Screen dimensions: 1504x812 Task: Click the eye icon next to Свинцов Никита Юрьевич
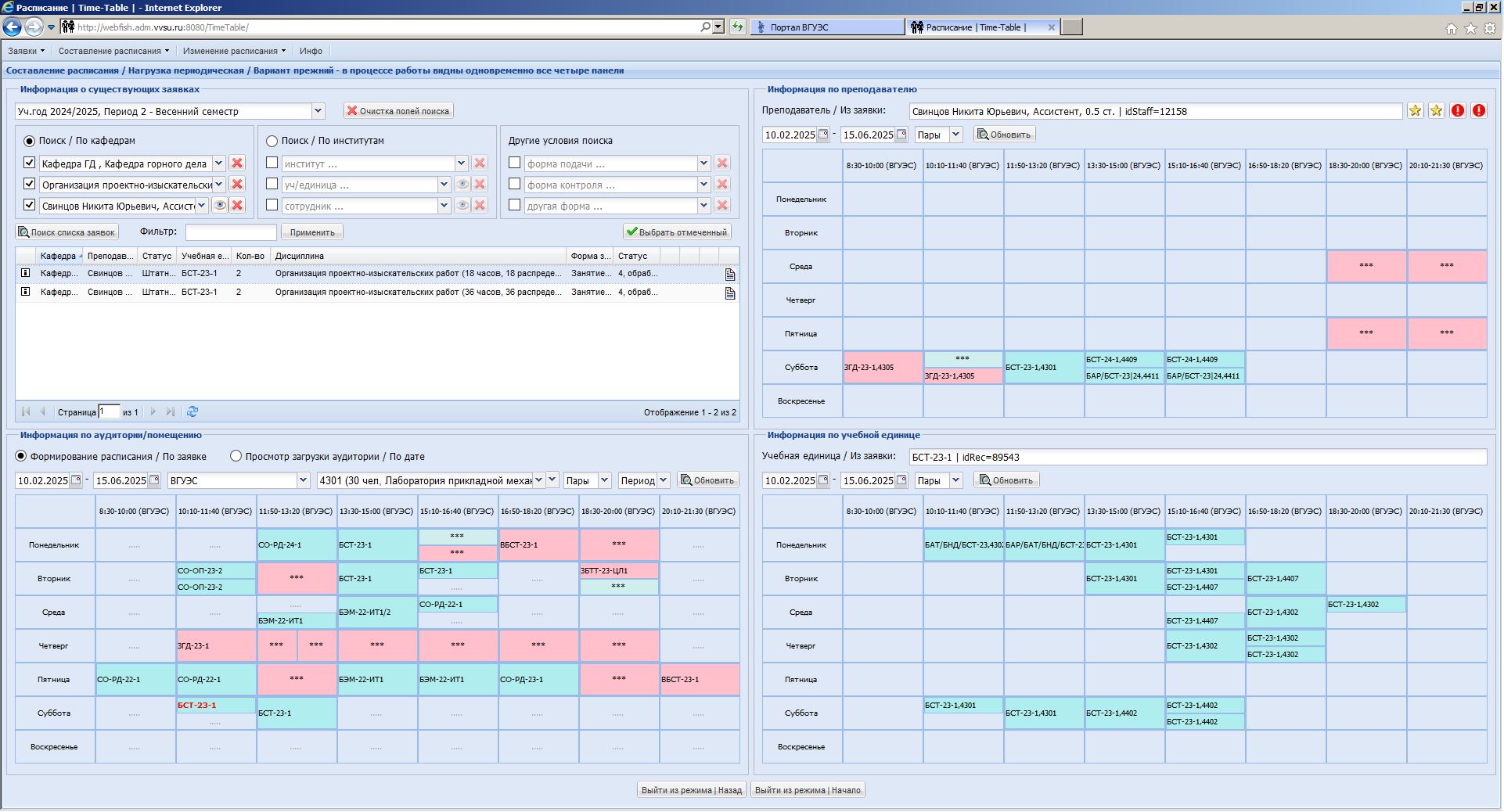[x=221, y=206]
